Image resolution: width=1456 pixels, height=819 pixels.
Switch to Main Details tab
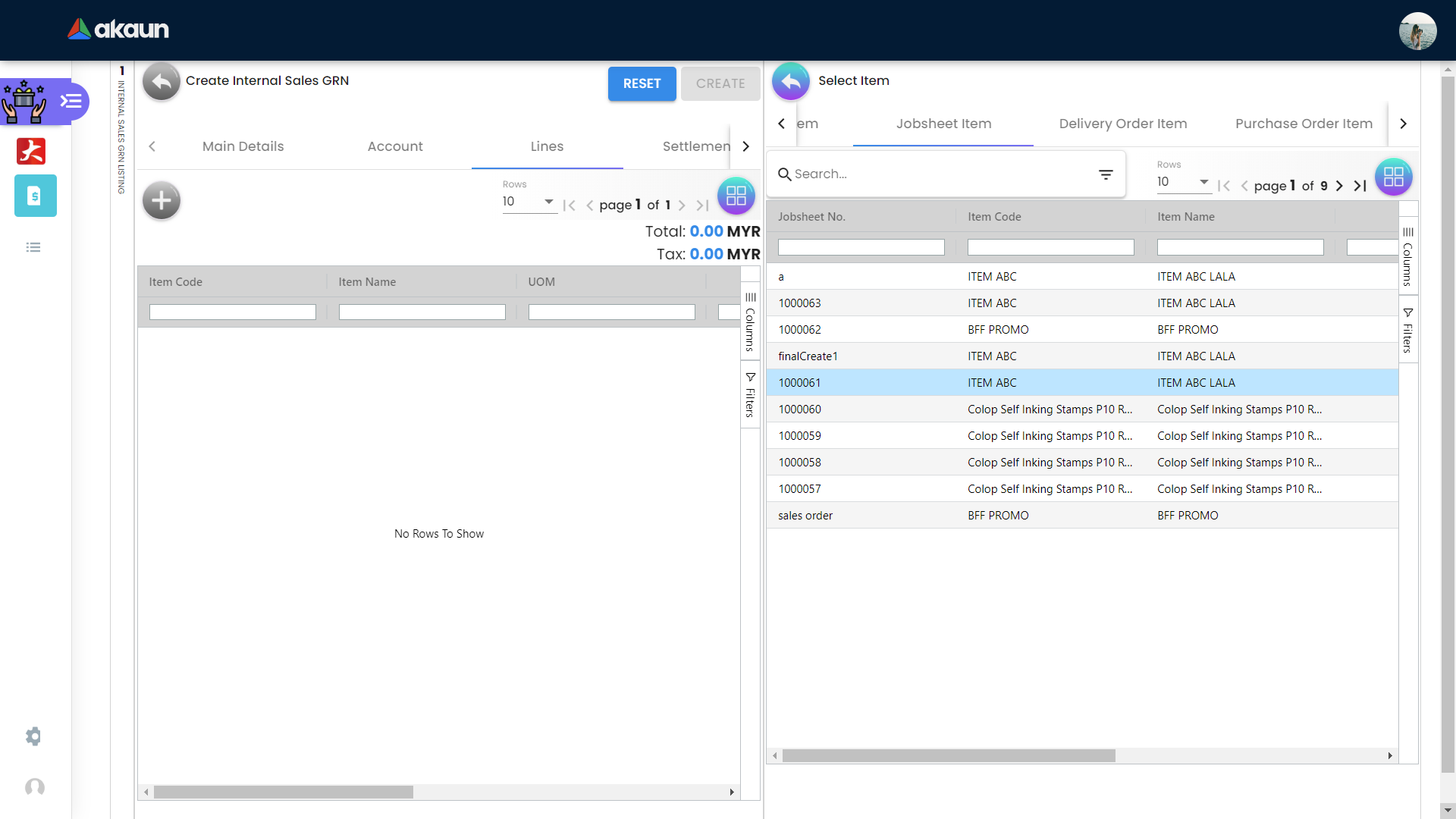pos(243,146)
